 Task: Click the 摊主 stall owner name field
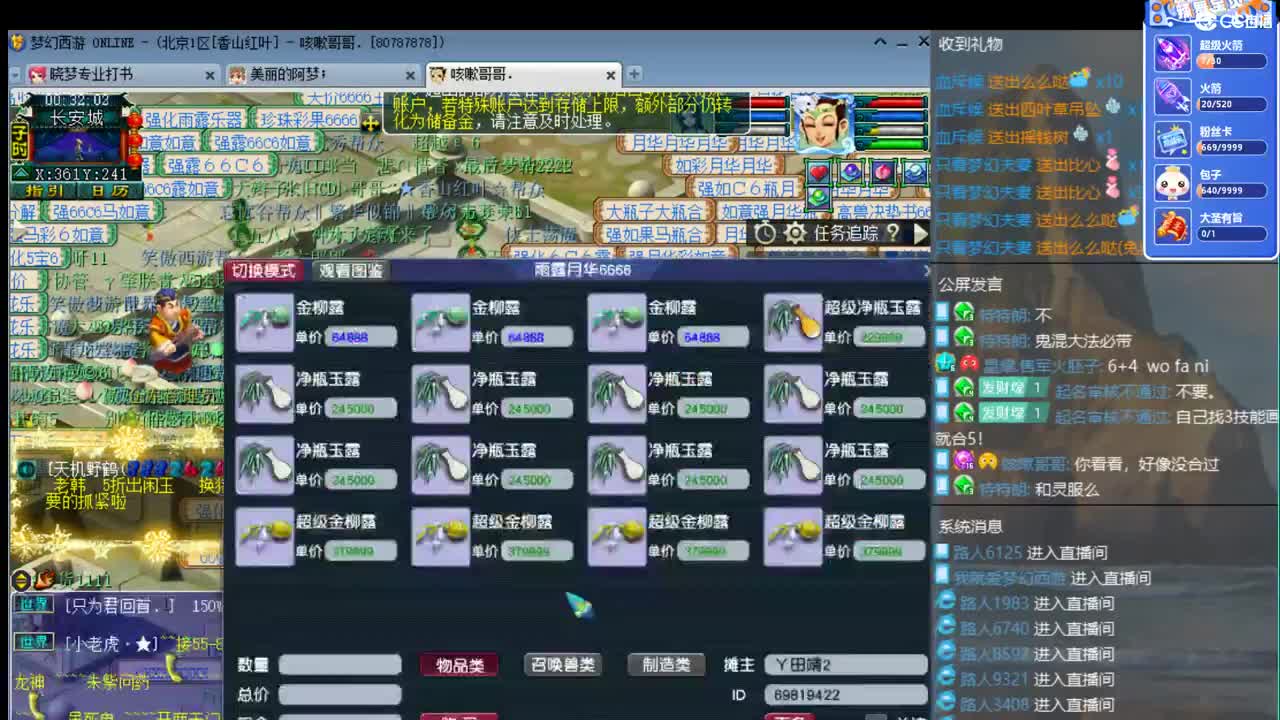click(x=846, y=665)
